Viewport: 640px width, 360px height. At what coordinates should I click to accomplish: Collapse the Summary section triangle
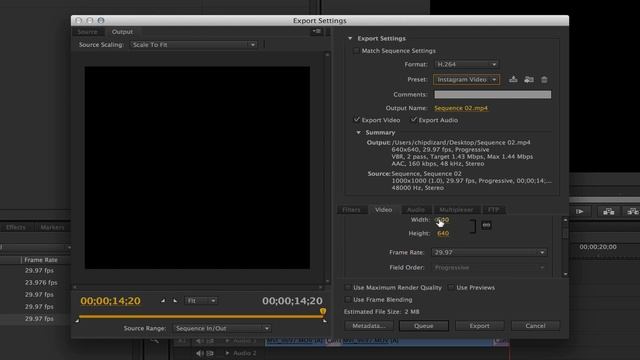pyautogui.click(x=358, y=133)
